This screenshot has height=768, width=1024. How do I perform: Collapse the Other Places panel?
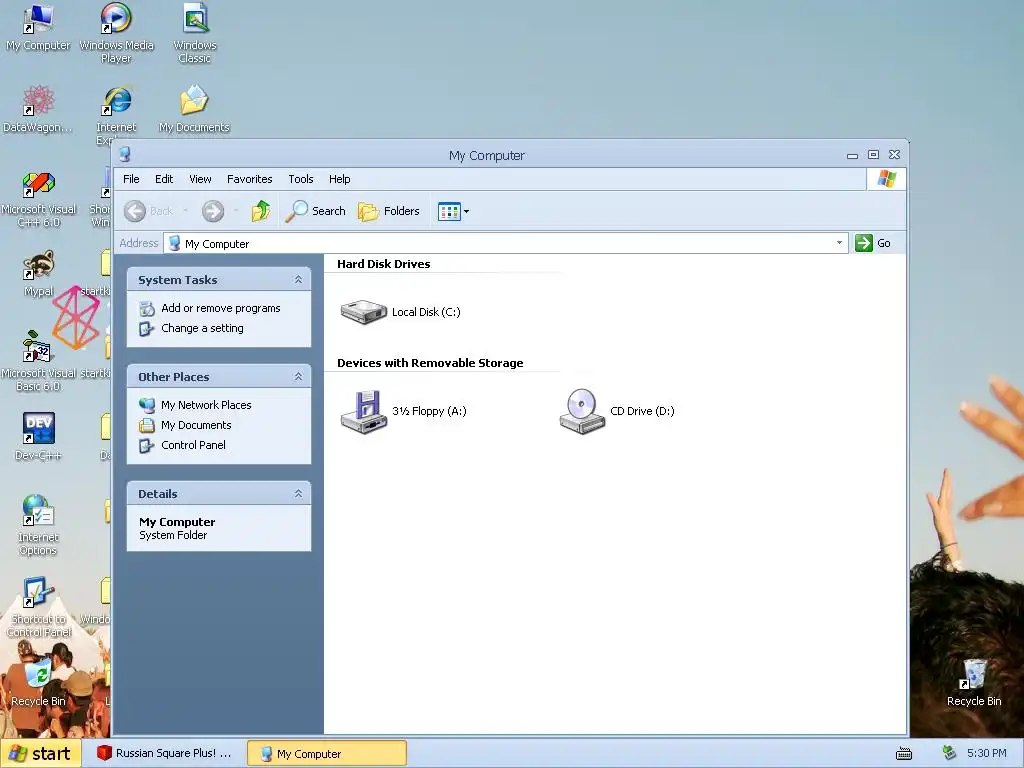coord(298,377)
